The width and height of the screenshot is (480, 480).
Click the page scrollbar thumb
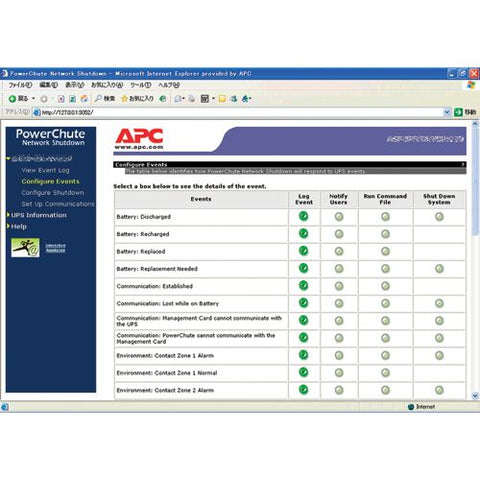point(475,182)
